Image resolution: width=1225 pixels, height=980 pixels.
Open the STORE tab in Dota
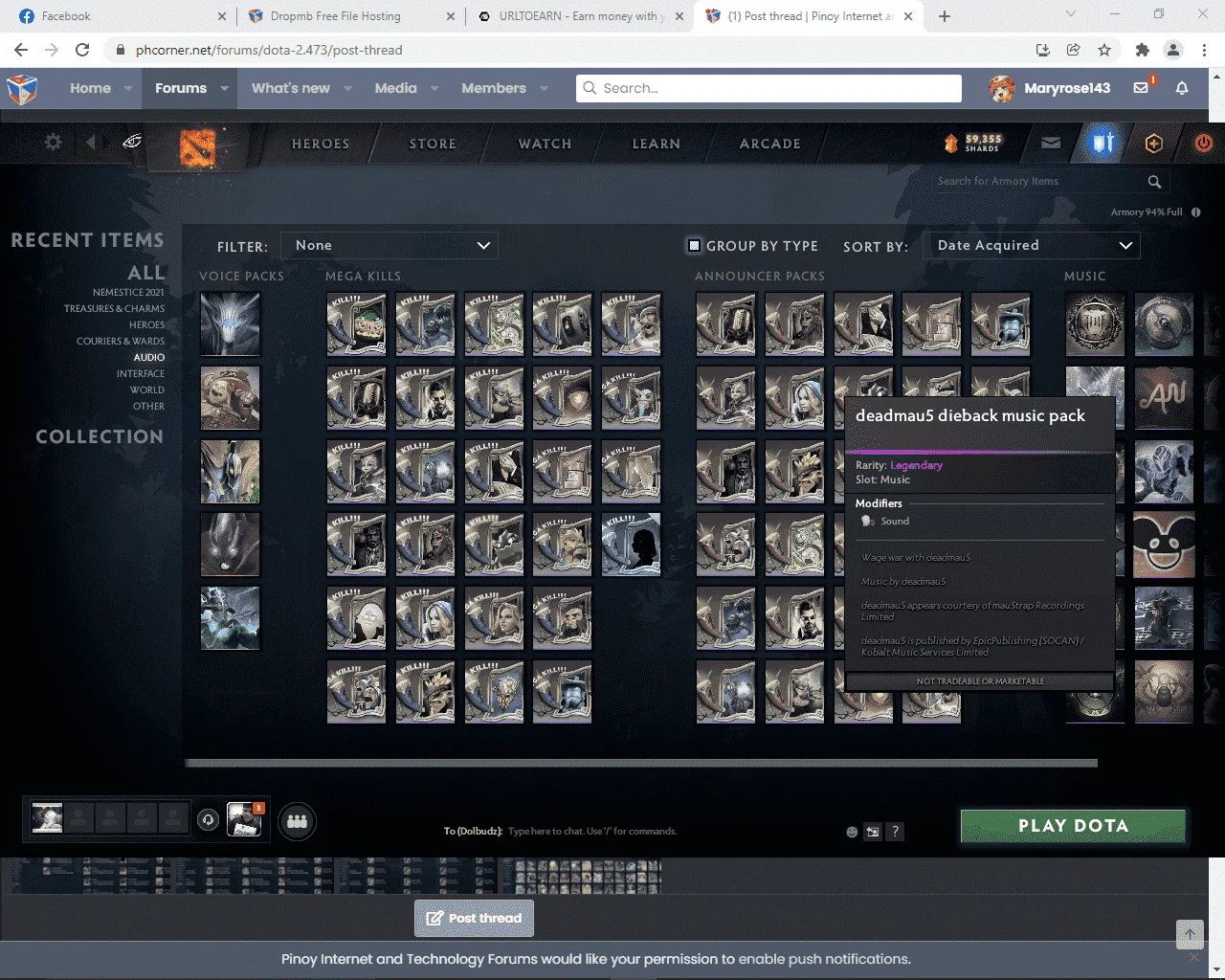pos(433,144)
